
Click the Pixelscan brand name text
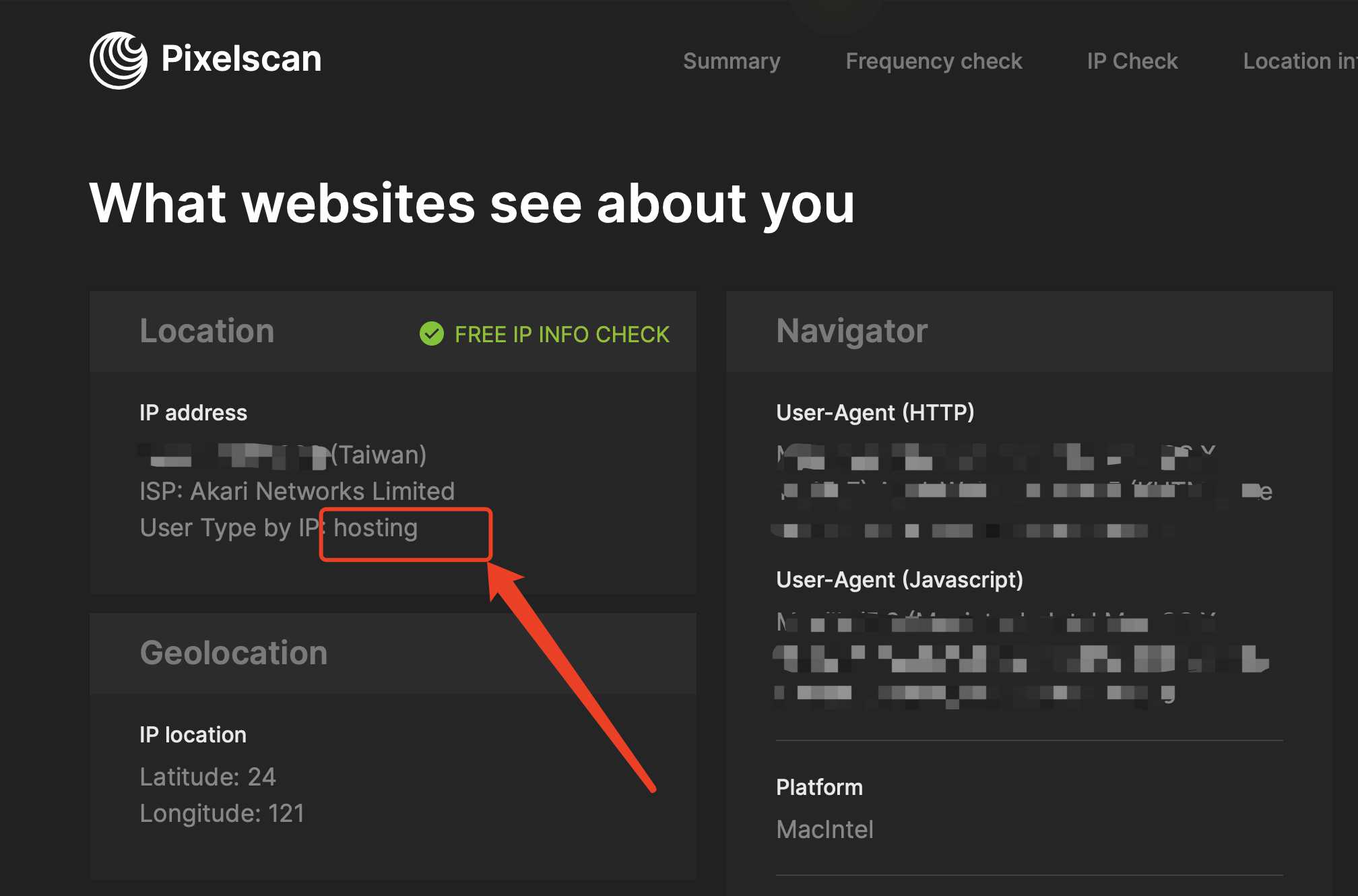click(x=241, y=59)
